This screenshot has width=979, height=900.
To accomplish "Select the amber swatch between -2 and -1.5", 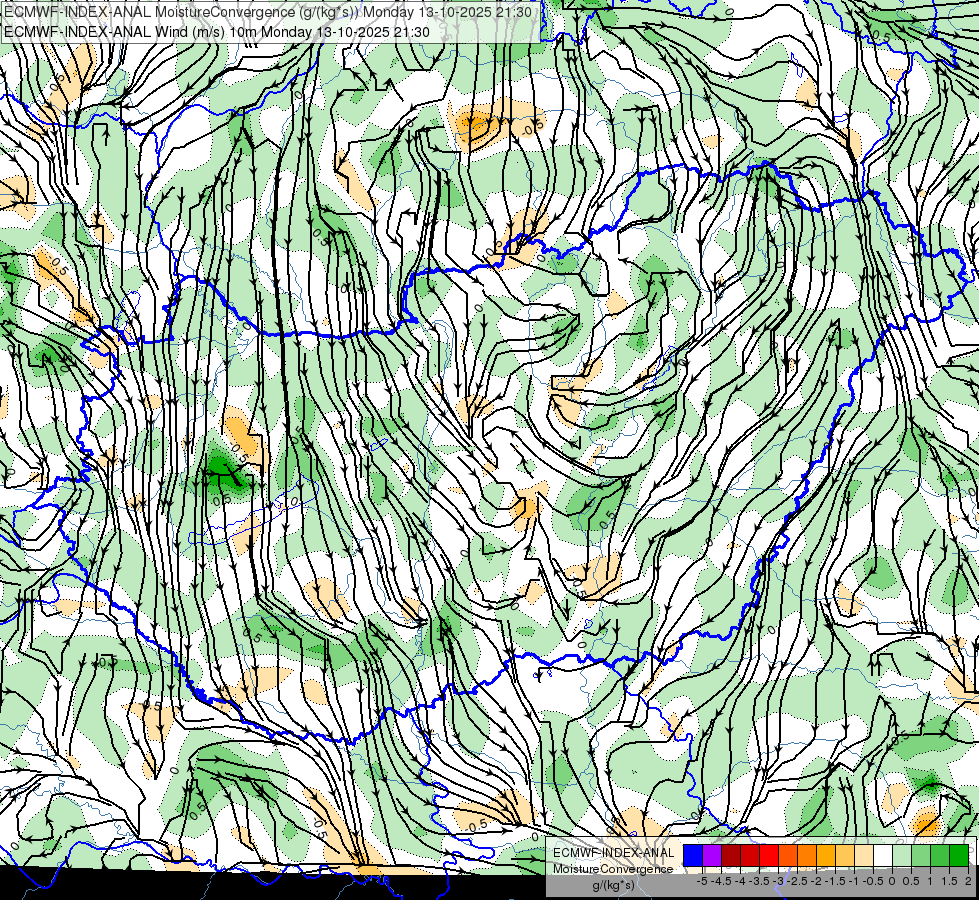I will coord(826,856).
